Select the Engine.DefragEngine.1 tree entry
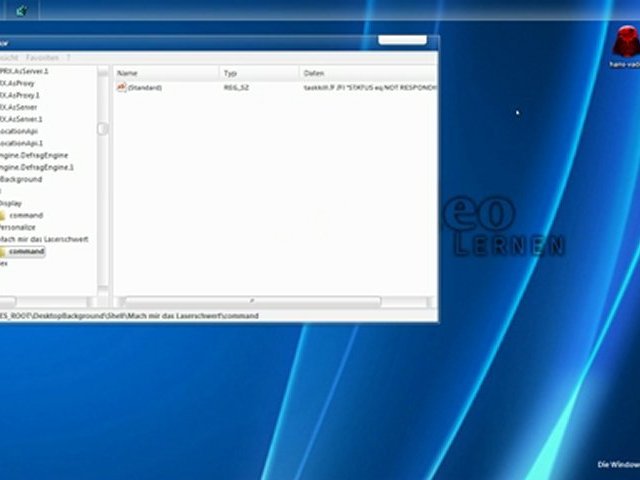 pos(37,168)
